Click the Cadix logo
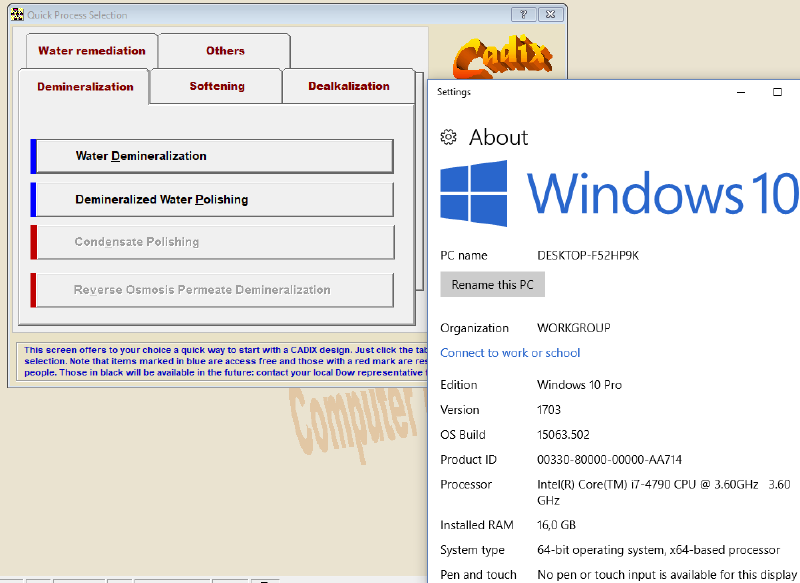 (x=503, y=58)
